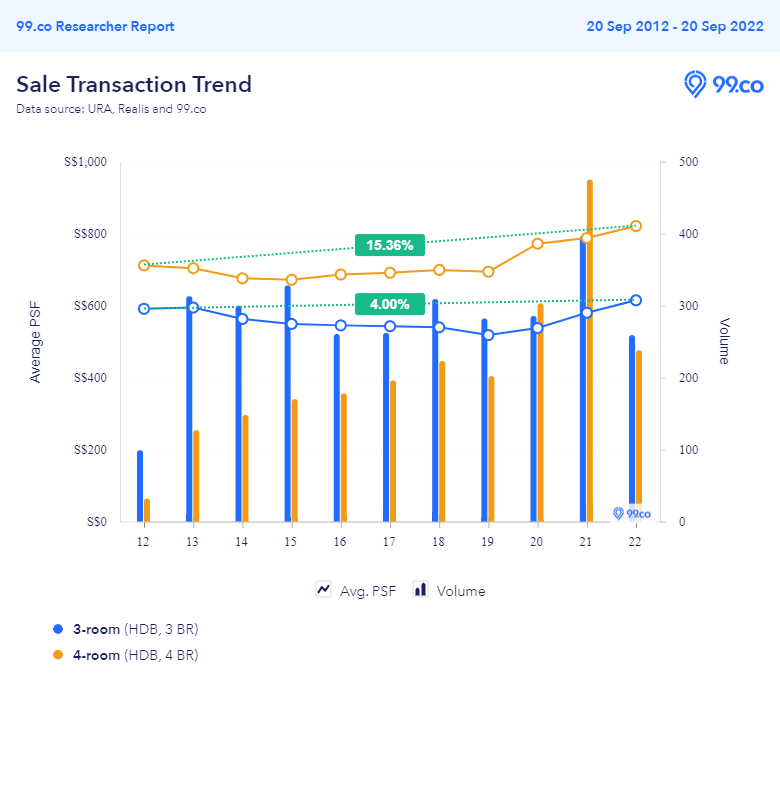Viewport: 780px width, 800px height.
Task: Click the 99.co logo in the header
Action: (723, 84)
